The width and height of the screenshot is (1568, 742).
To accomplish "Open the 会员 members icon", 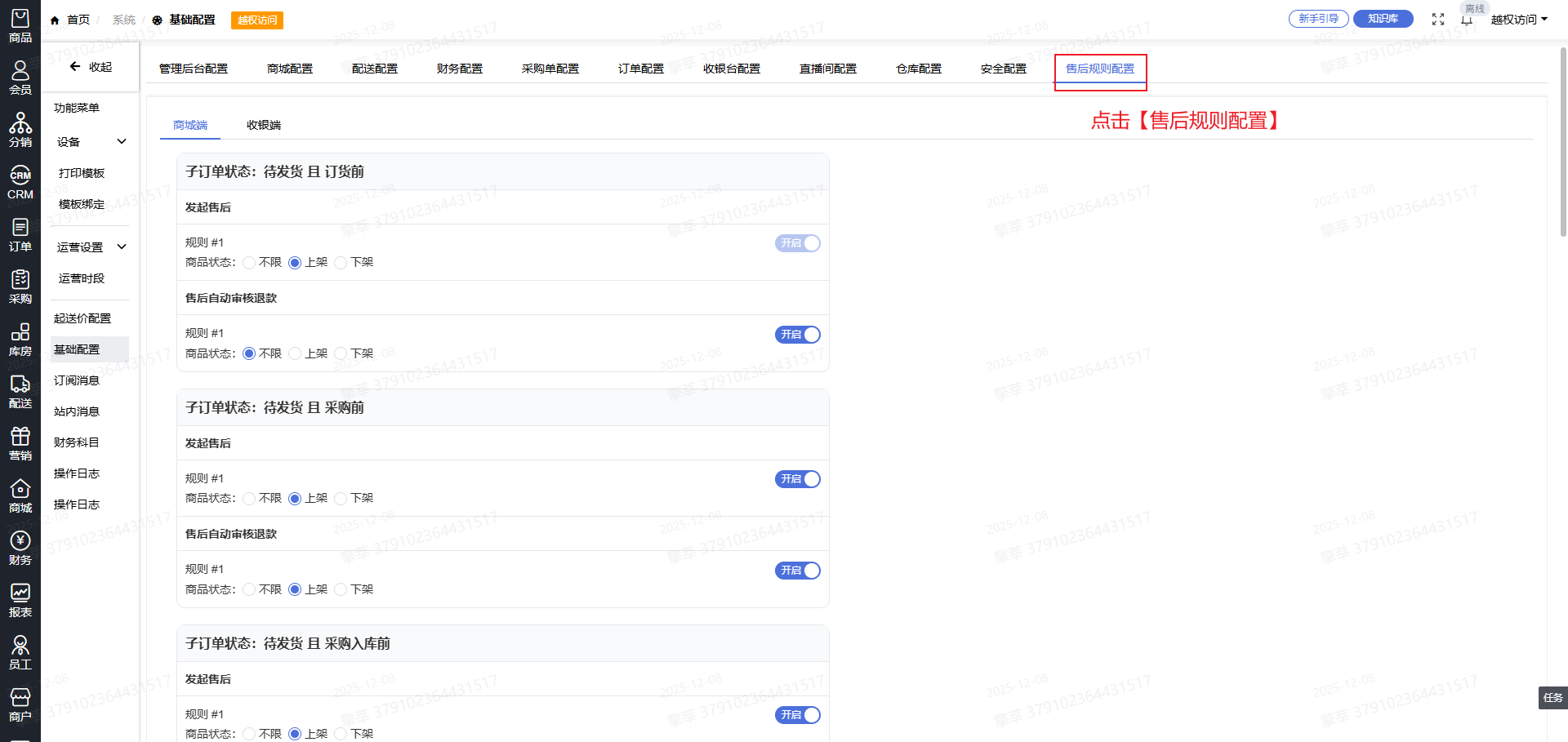I will (20, 78).
